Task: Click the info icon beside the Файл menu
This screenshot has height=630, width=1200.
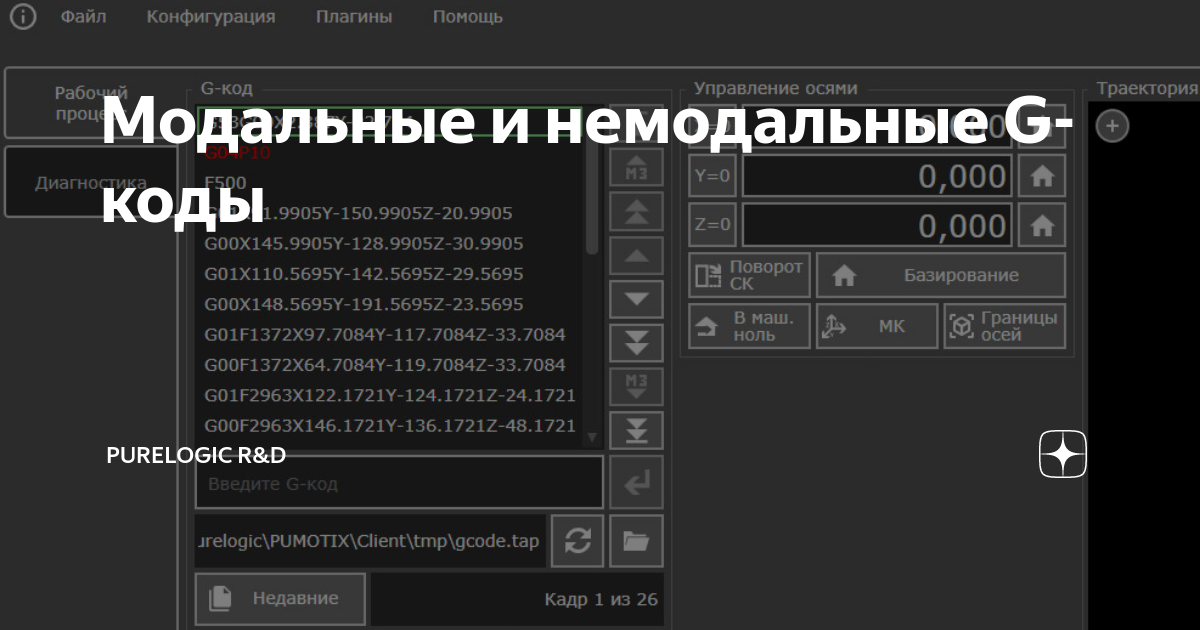Action: (22, 17)
